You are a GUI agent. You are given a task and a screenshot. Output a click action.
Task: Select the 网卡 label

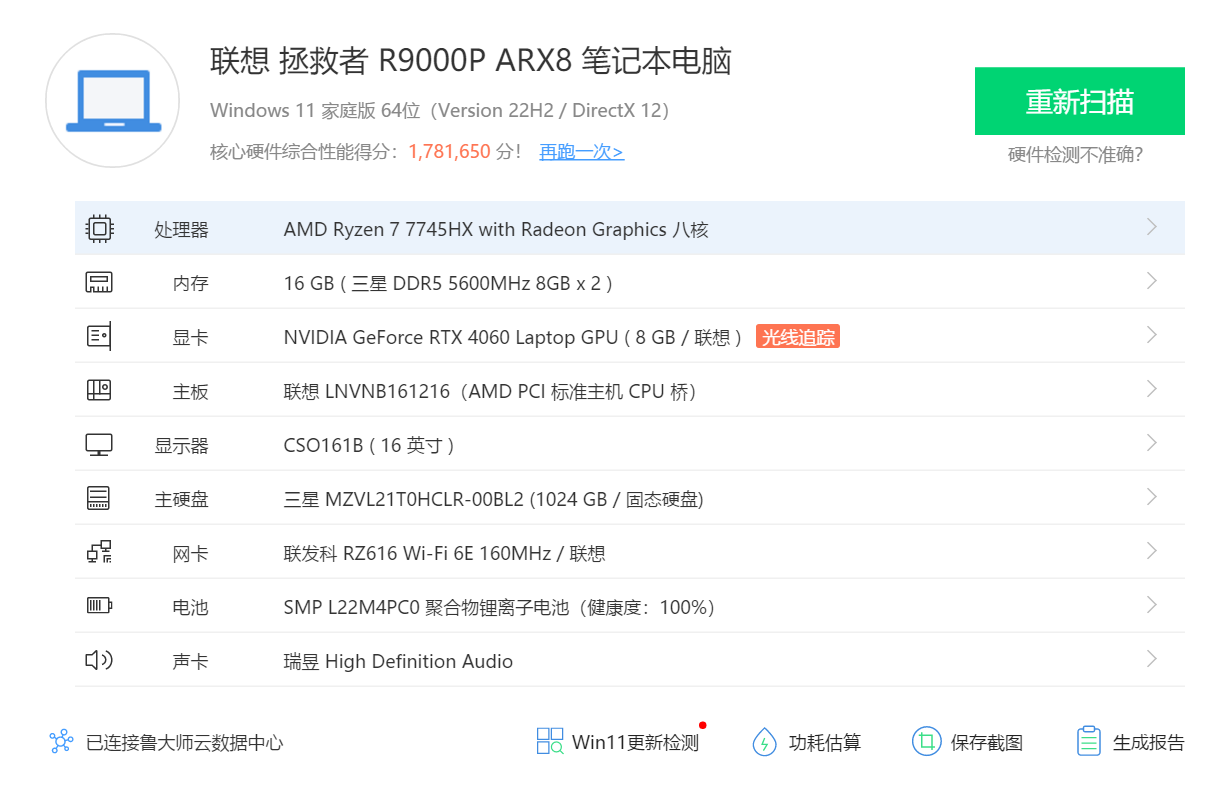pyautogui.click(x=190, y=554)
